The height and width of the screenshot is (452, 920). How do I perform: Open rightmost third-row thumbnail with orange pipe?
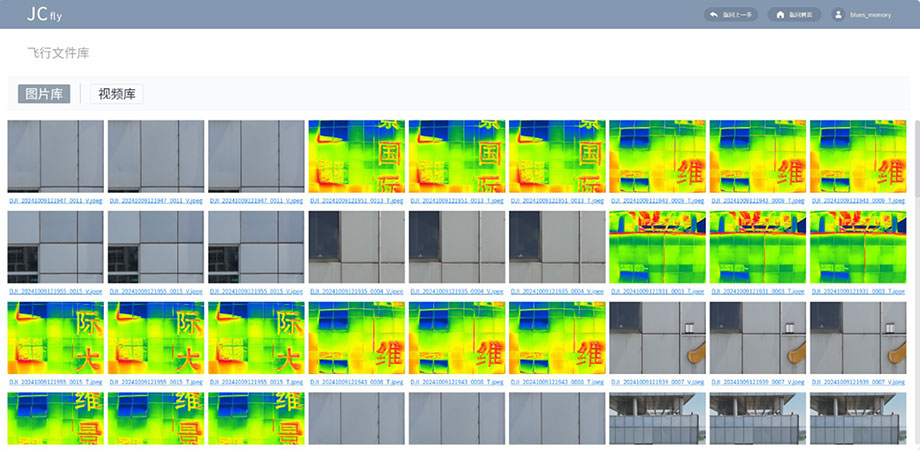click(x=857, y=338)
